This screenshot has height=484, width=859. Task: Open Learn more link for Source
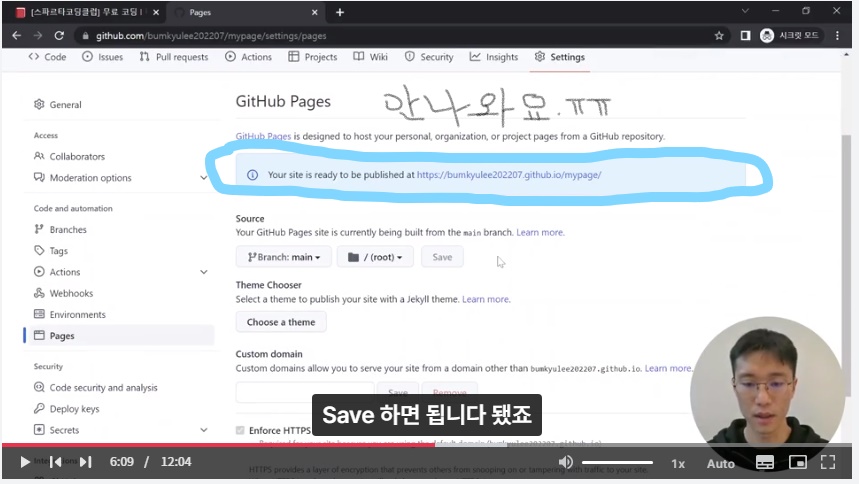pyautogui.click(x=540, y=232)
